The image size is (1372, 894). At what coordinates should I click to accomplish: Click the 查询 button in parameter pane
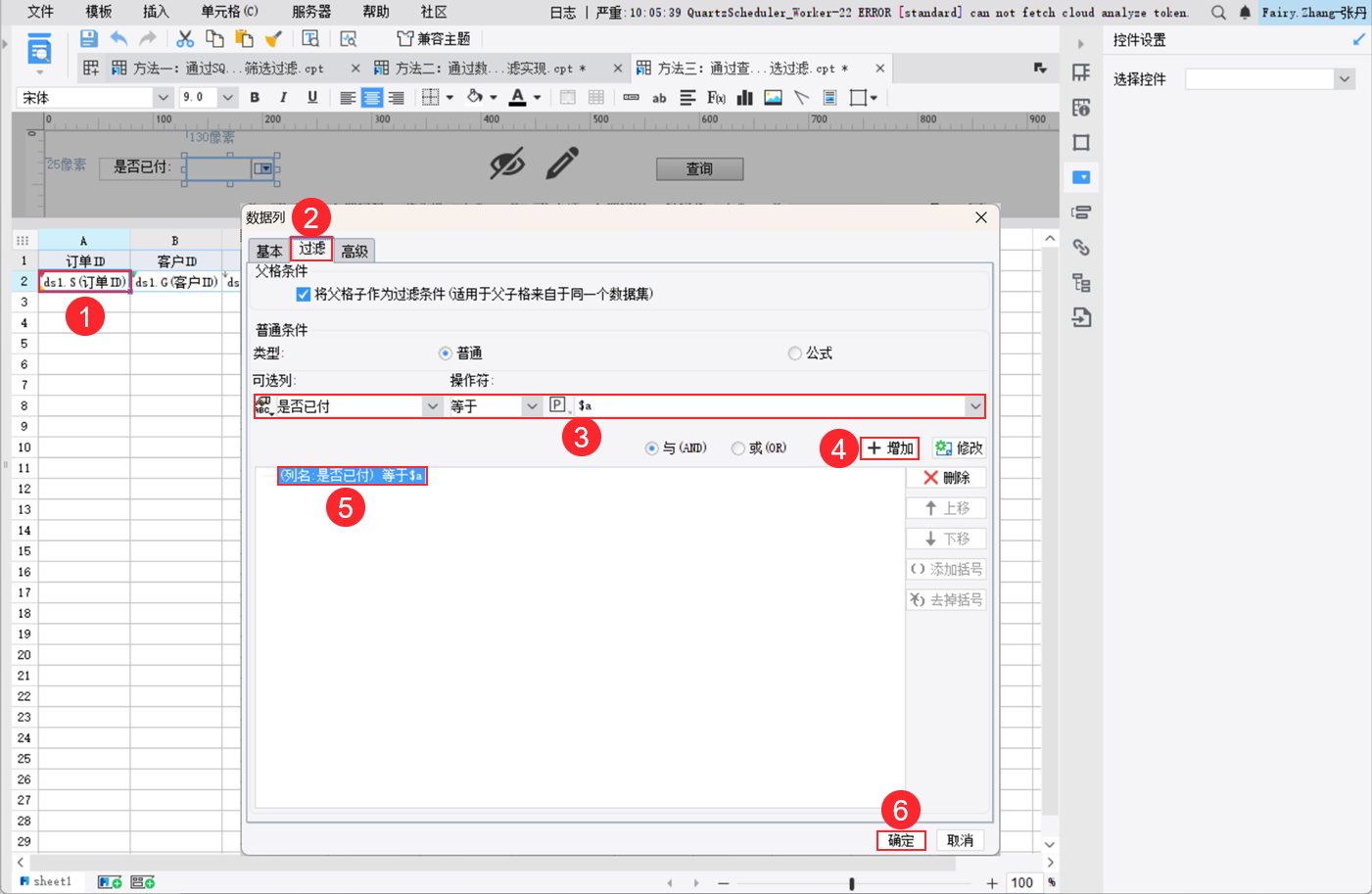click(x=699, y=168)
